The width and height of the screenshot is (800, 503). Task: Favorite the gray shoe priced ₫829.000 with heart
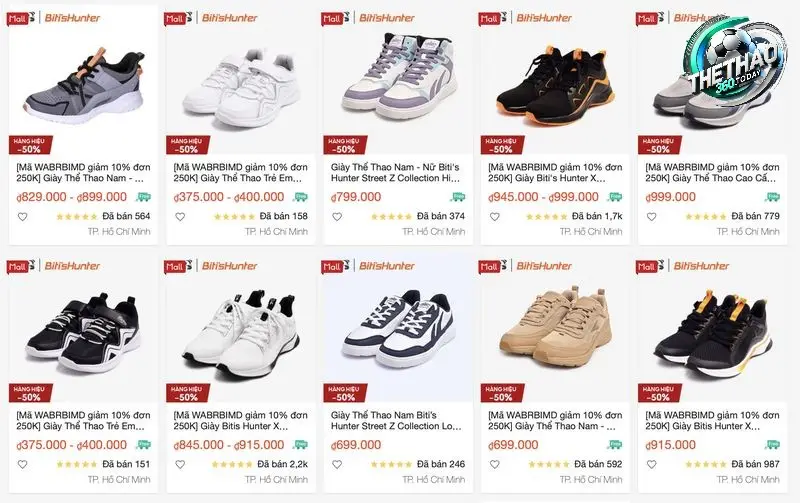point(22,217)
